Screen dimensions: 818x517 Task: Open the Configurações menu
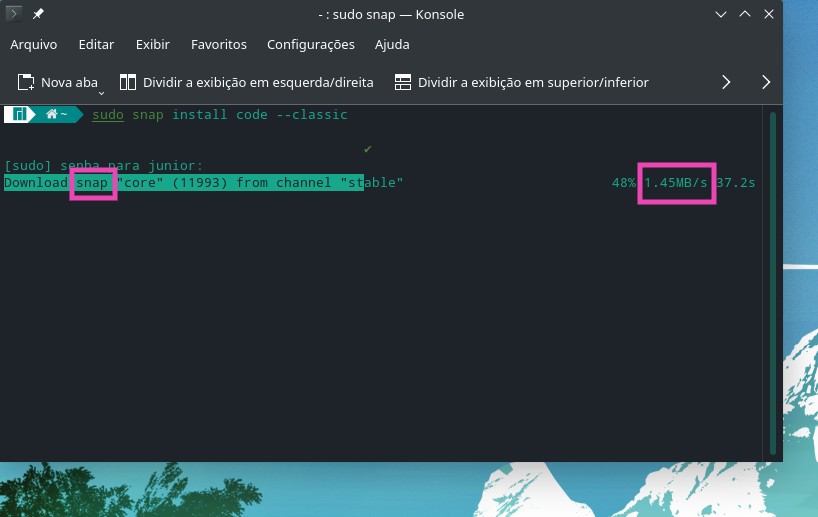[310, 44]
